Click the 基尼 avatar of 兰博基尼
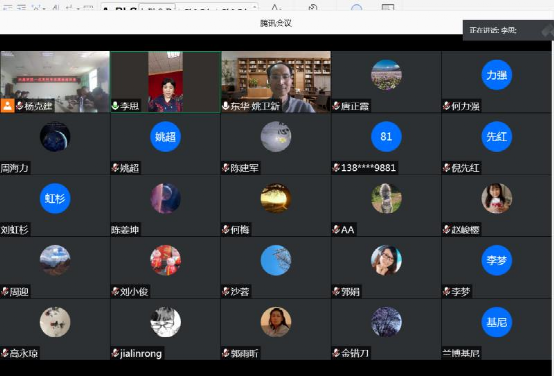The height and width of the screenshot is (376, 554). pos(496,322)
